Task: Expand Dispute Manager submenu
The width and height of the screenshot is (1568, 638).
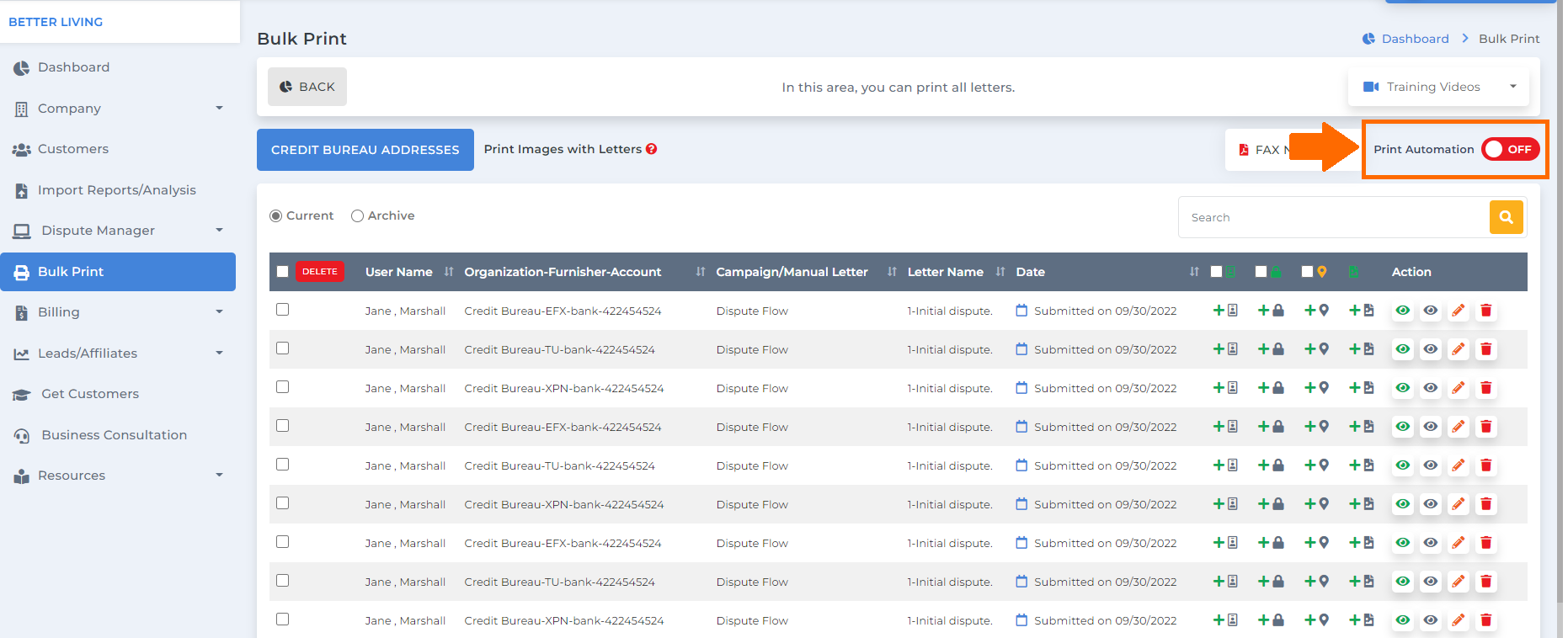Action: click(118, 231)
